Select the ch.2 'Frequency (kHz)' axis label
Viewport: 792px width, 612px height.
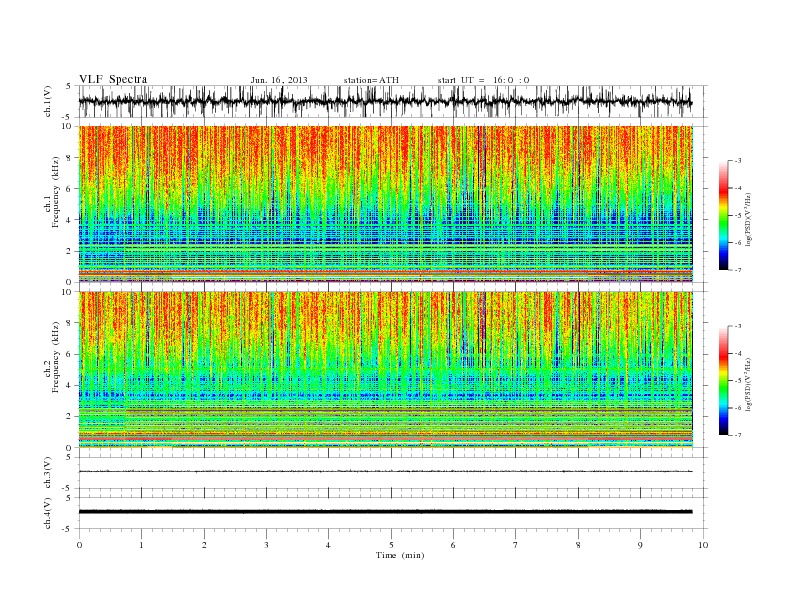pos(56,358)
